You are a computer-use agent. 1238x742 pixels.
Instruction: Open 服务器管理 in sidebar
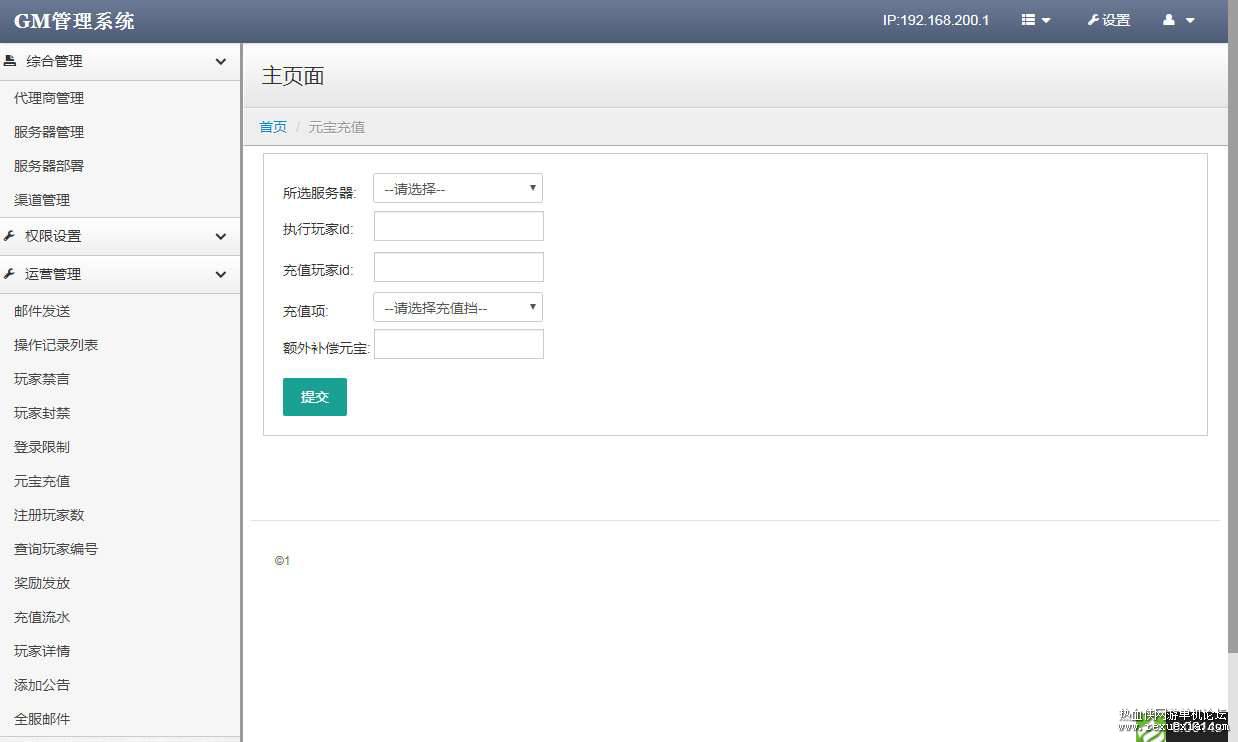pyautogui.click(x=49, y=132)
